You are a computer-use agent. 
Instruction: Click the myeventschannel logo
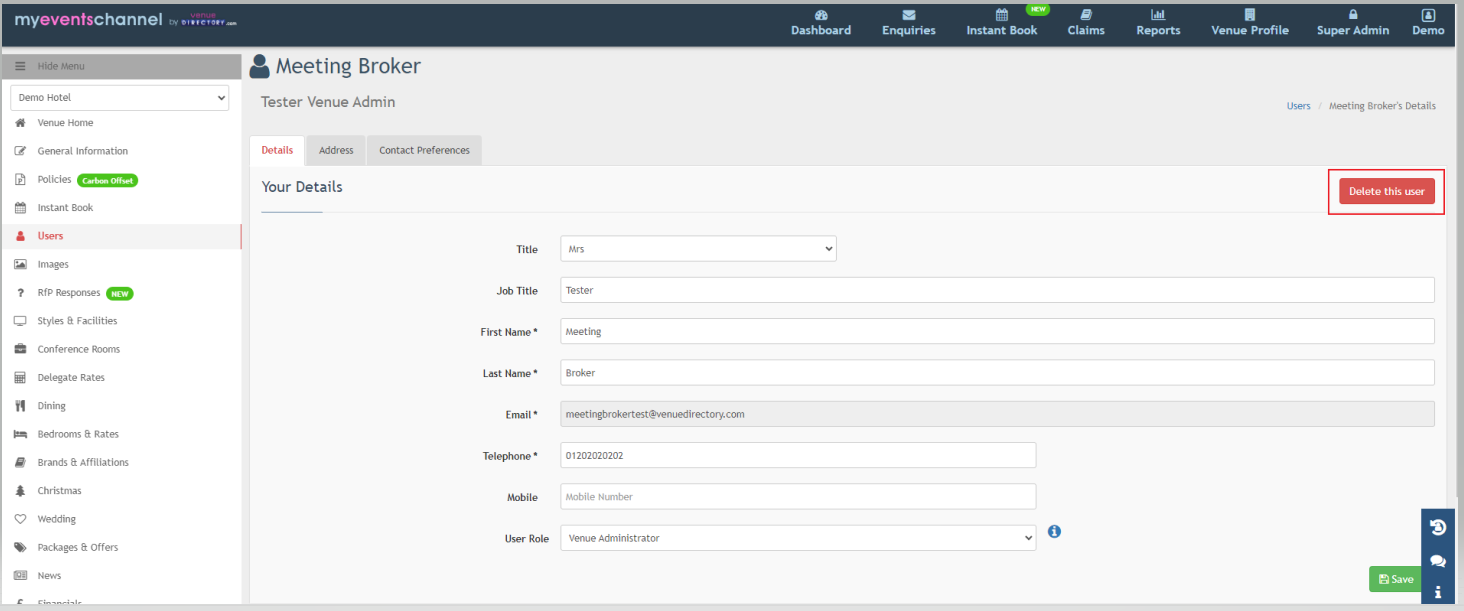click(x=125, y=21)
